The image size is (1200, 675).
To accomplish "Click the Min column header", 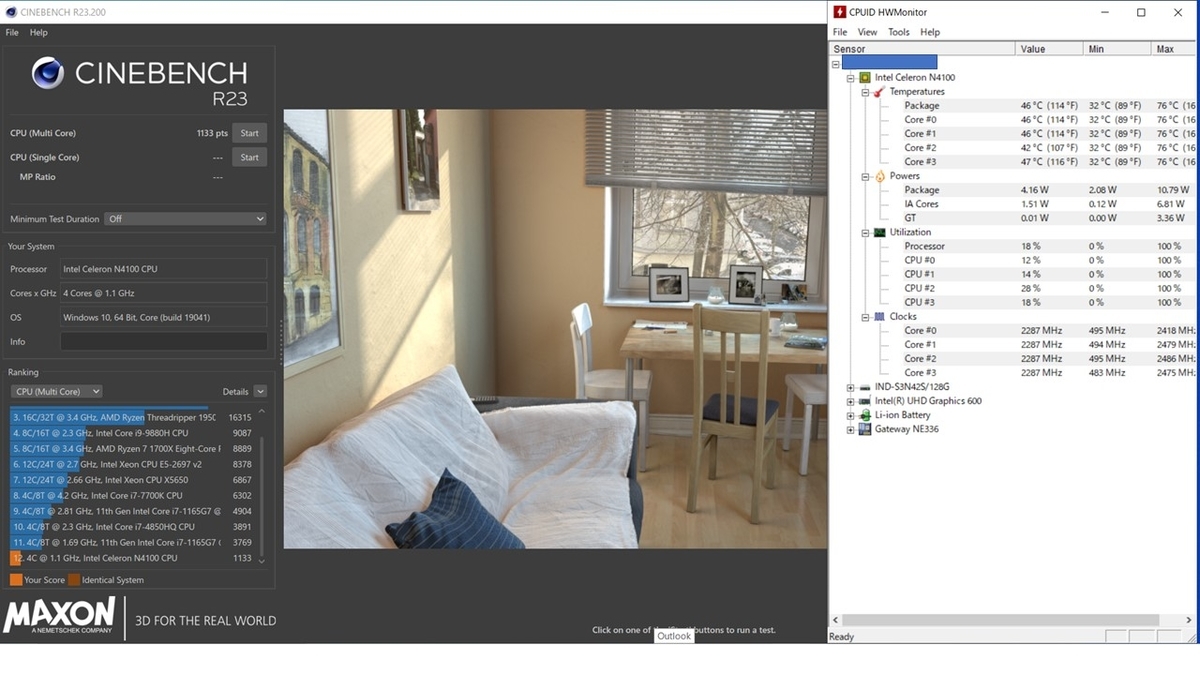I will tap(1116, 49).
